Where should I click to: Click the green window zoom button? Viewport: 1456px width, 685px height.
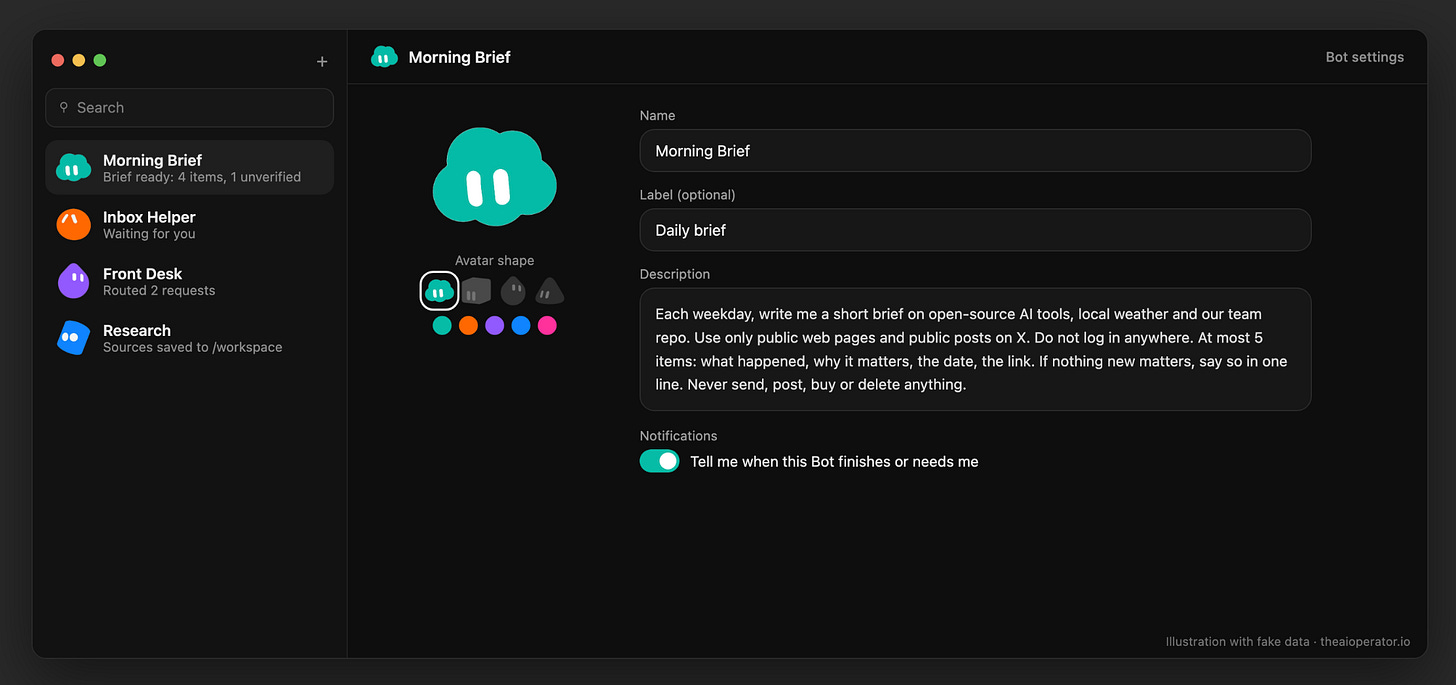pyautogui.click(x=100, y=60)
